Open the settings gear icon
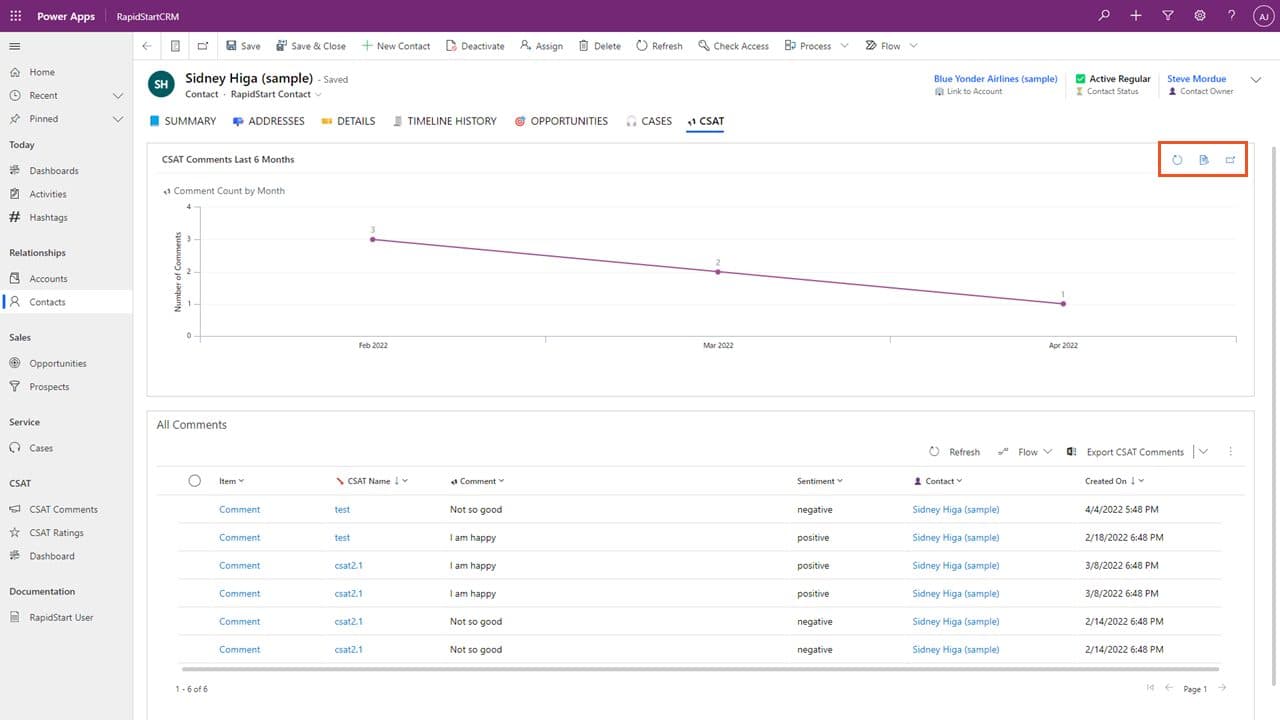 [x=1200, y=16]
